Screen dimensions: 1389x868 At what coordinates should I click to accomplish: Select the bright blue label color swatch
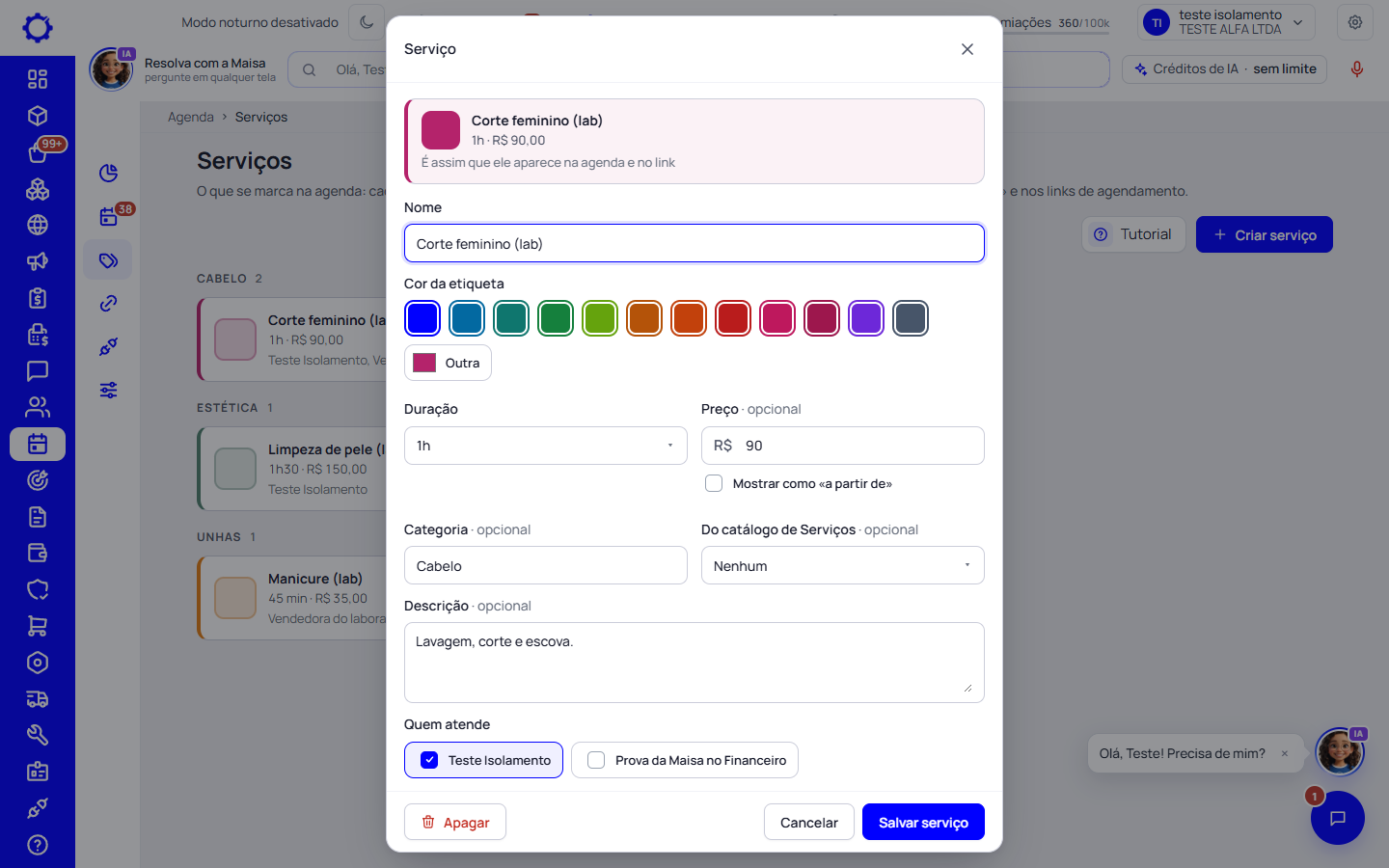[422, 318]
